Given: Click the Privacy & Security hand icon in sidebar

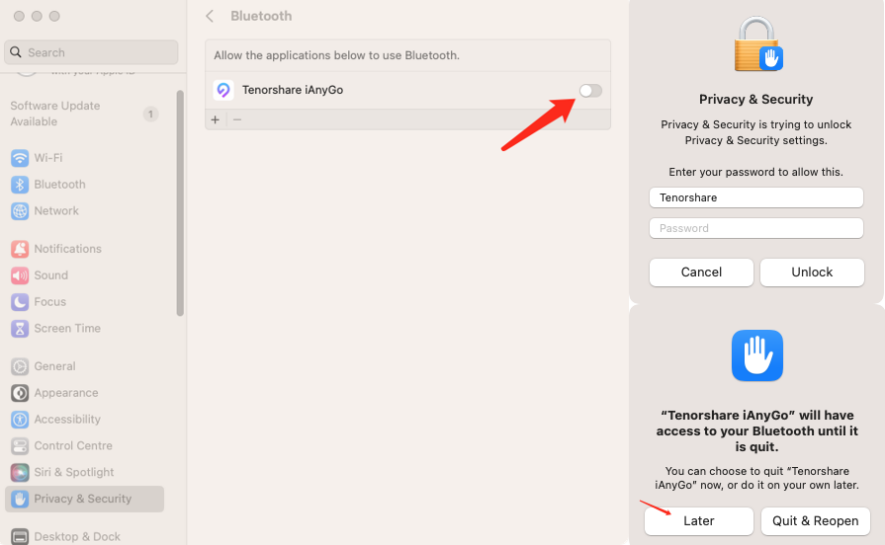Looking at the screenshot, I should (20, 499).
